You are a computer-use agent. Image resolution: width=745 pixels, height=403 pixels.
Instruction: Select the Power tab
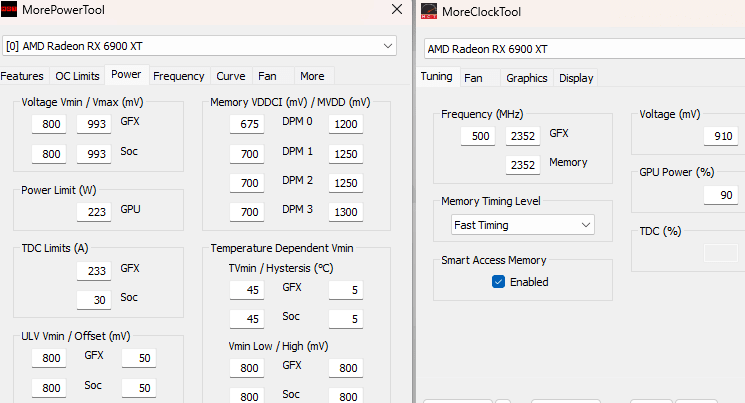coord(126,75)
